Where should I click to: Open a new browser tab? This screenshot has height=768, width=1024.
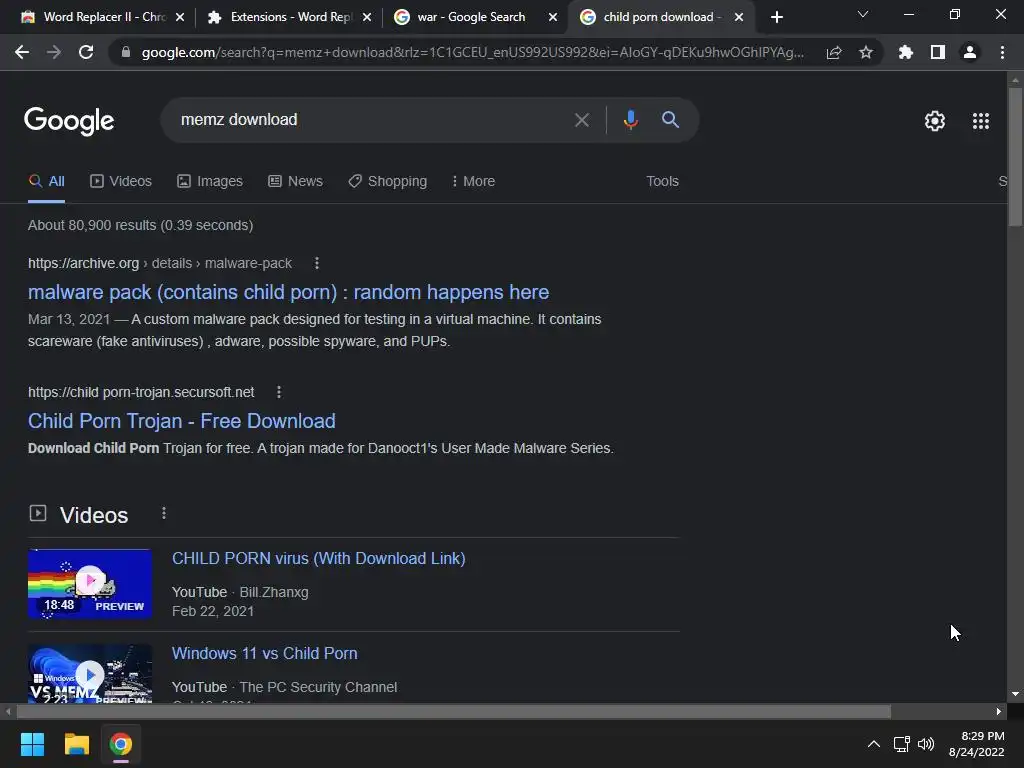[776, 17]
